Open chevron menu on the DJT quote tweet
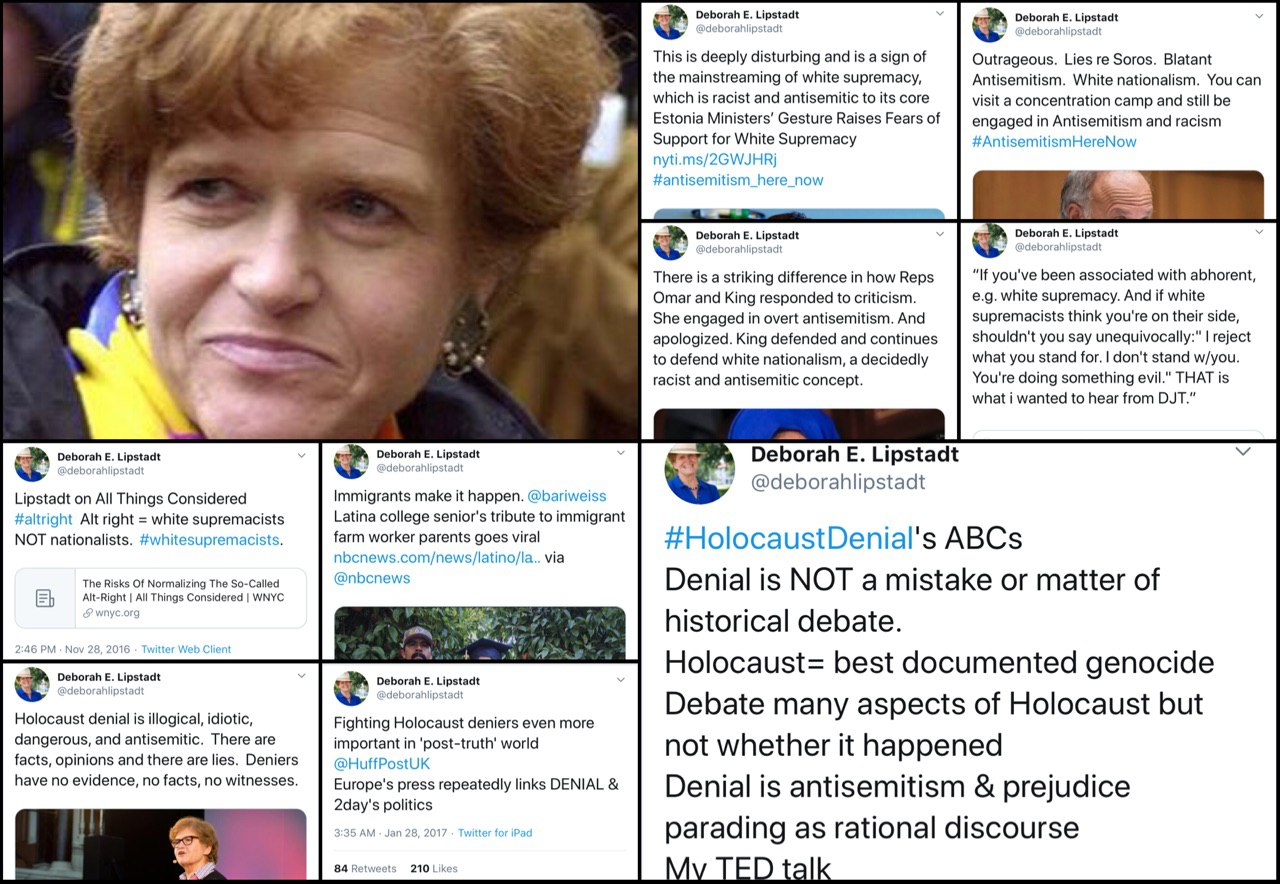This screenshot has width=1280, height=884. pyautogui.click(x=1258, y=232)
